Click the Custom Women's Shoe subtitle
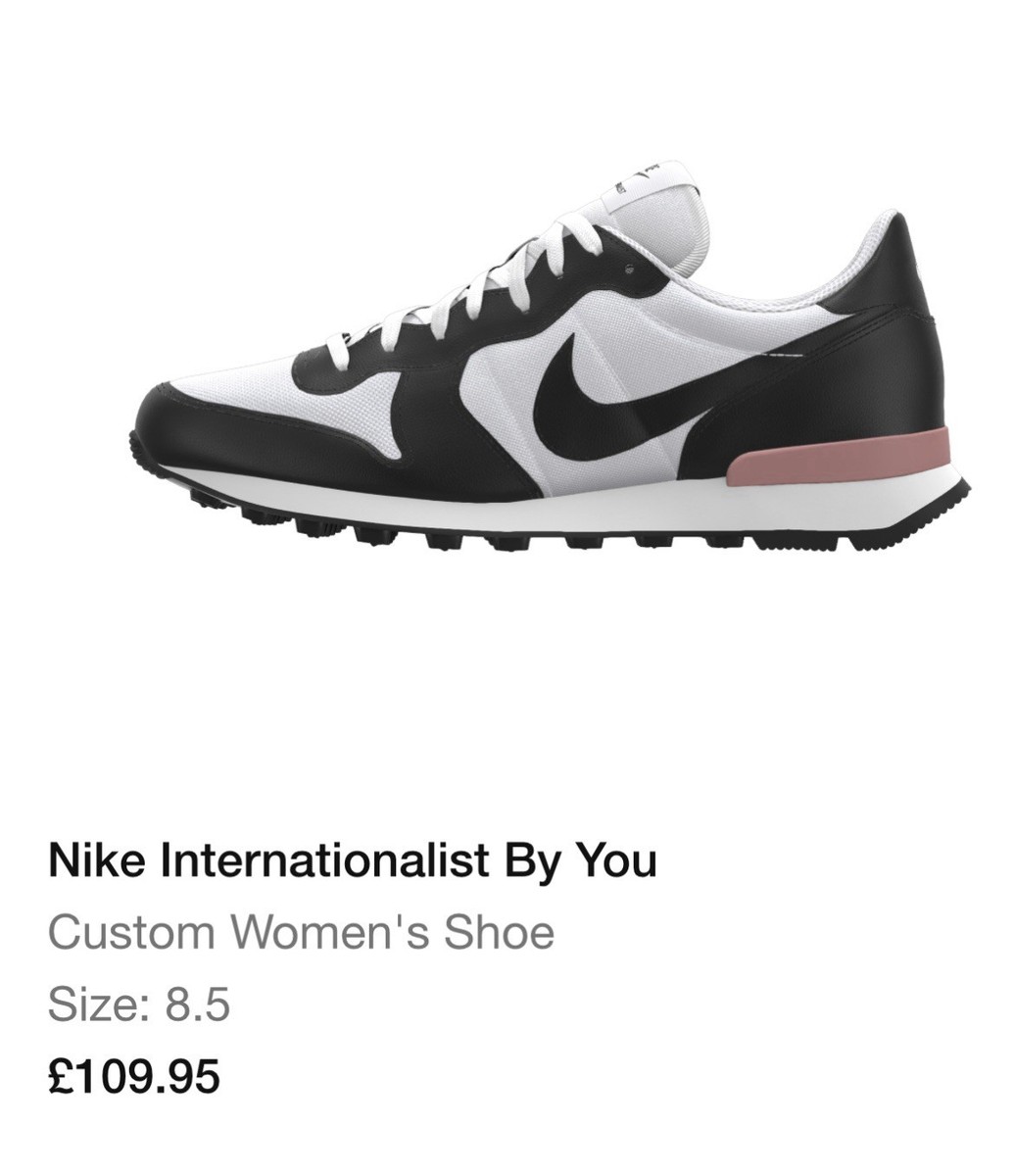 coord(301,932)
